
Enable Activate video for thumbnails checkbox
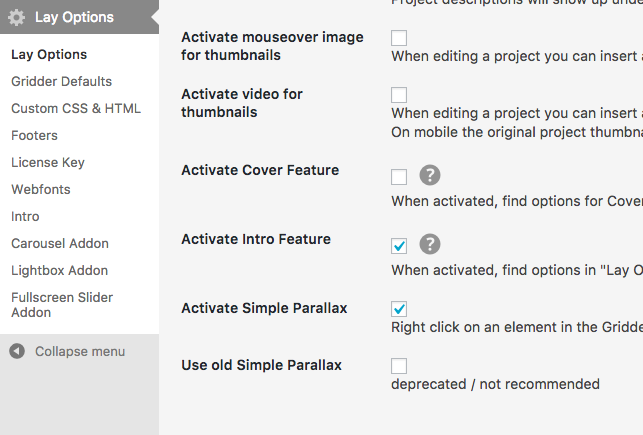[399, 95]
